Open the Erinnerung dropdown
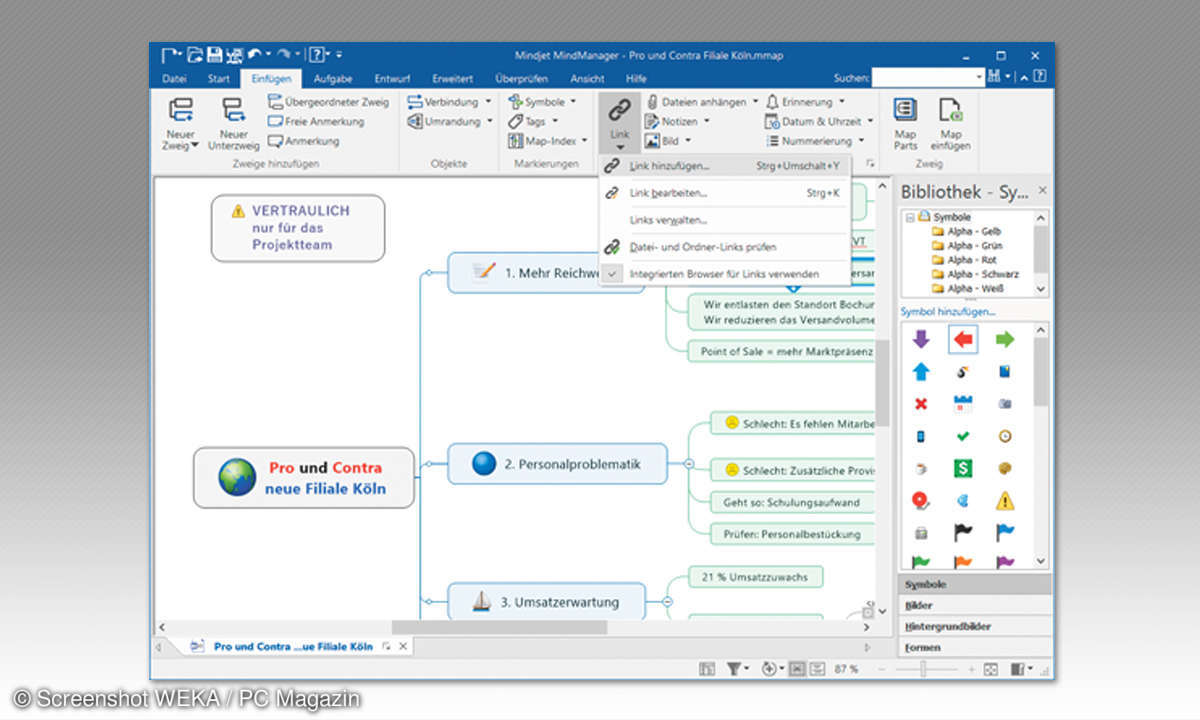 841,102
